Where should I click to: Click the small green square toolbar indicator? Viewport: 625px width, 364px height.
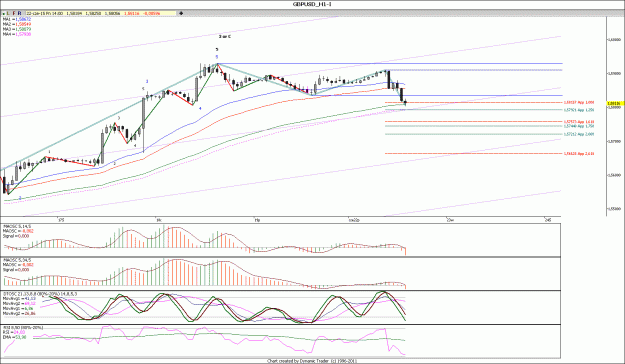pos(4,14)
